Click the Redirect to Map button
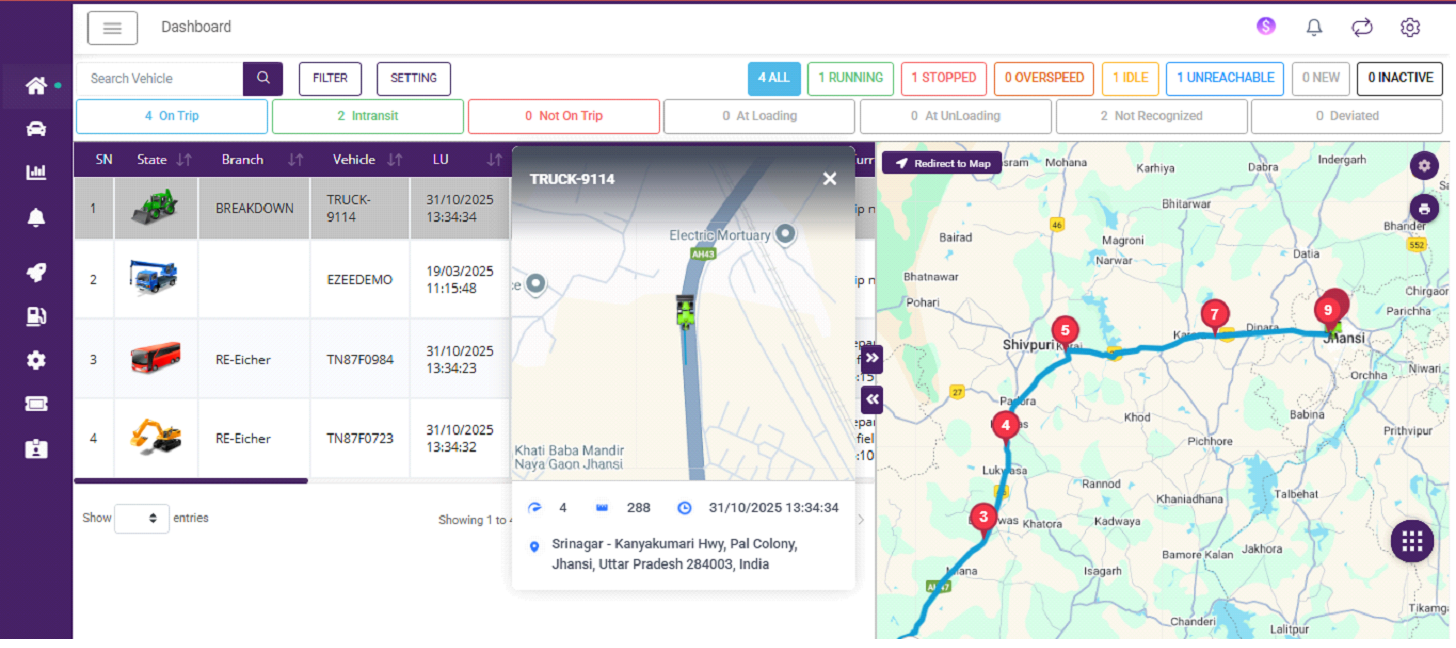Screen dimensions: 1456x648 pos(941,162)
